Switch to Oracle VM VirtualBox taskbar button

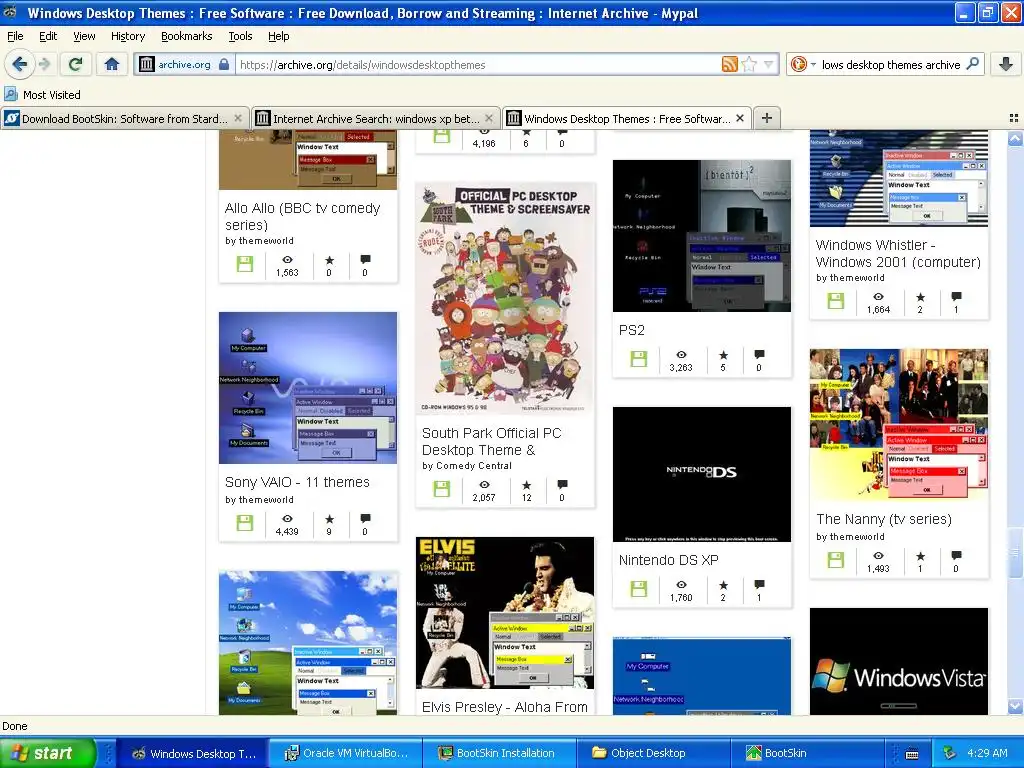346,753
